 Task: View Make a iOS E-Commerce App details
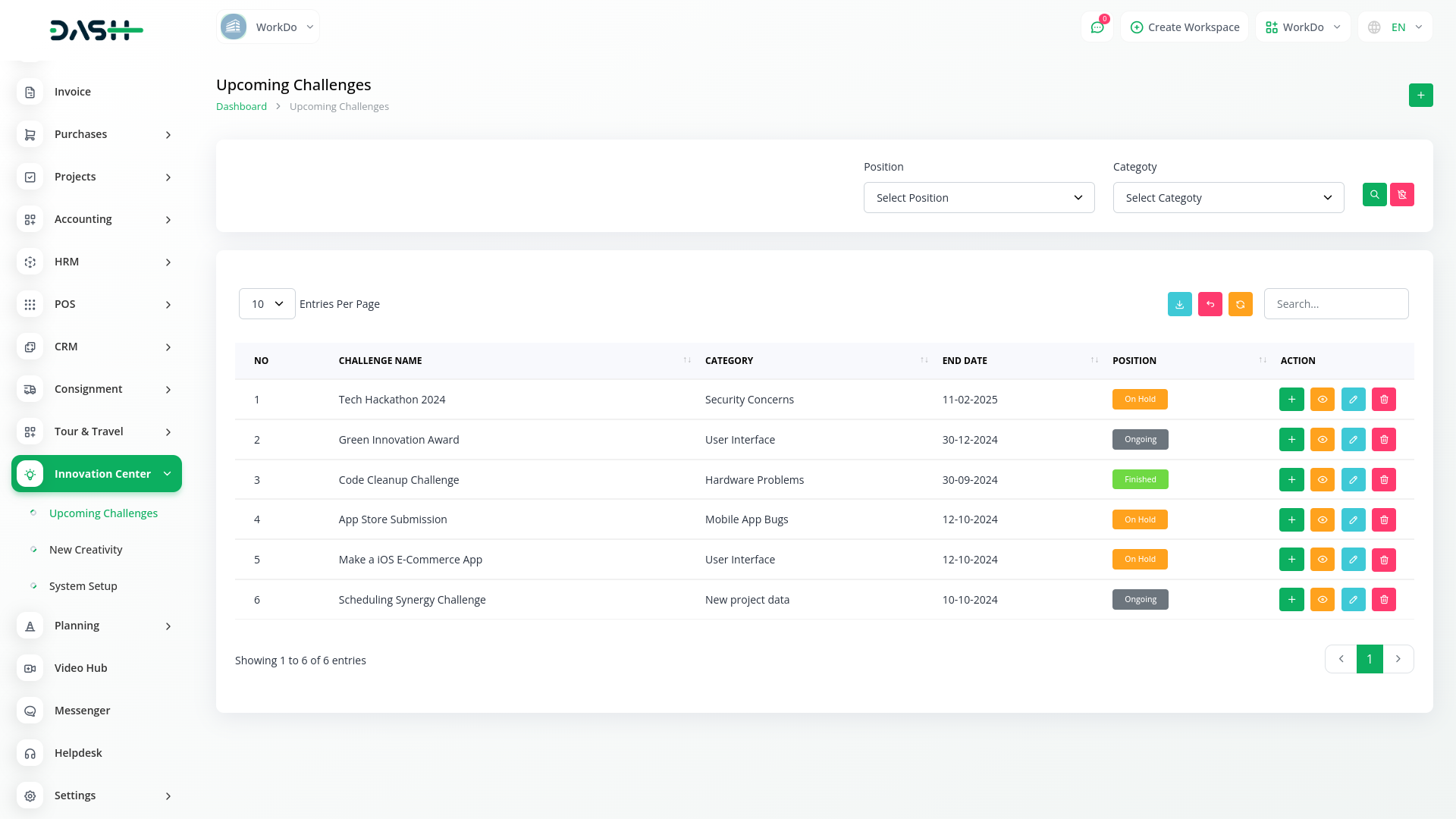point(1322,560)
